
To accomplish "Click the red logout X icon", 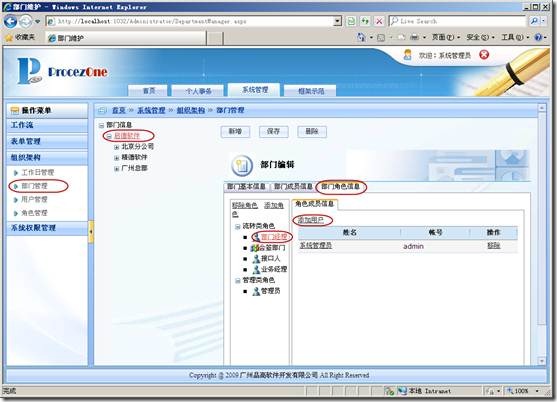I will [x=484, y=55].
